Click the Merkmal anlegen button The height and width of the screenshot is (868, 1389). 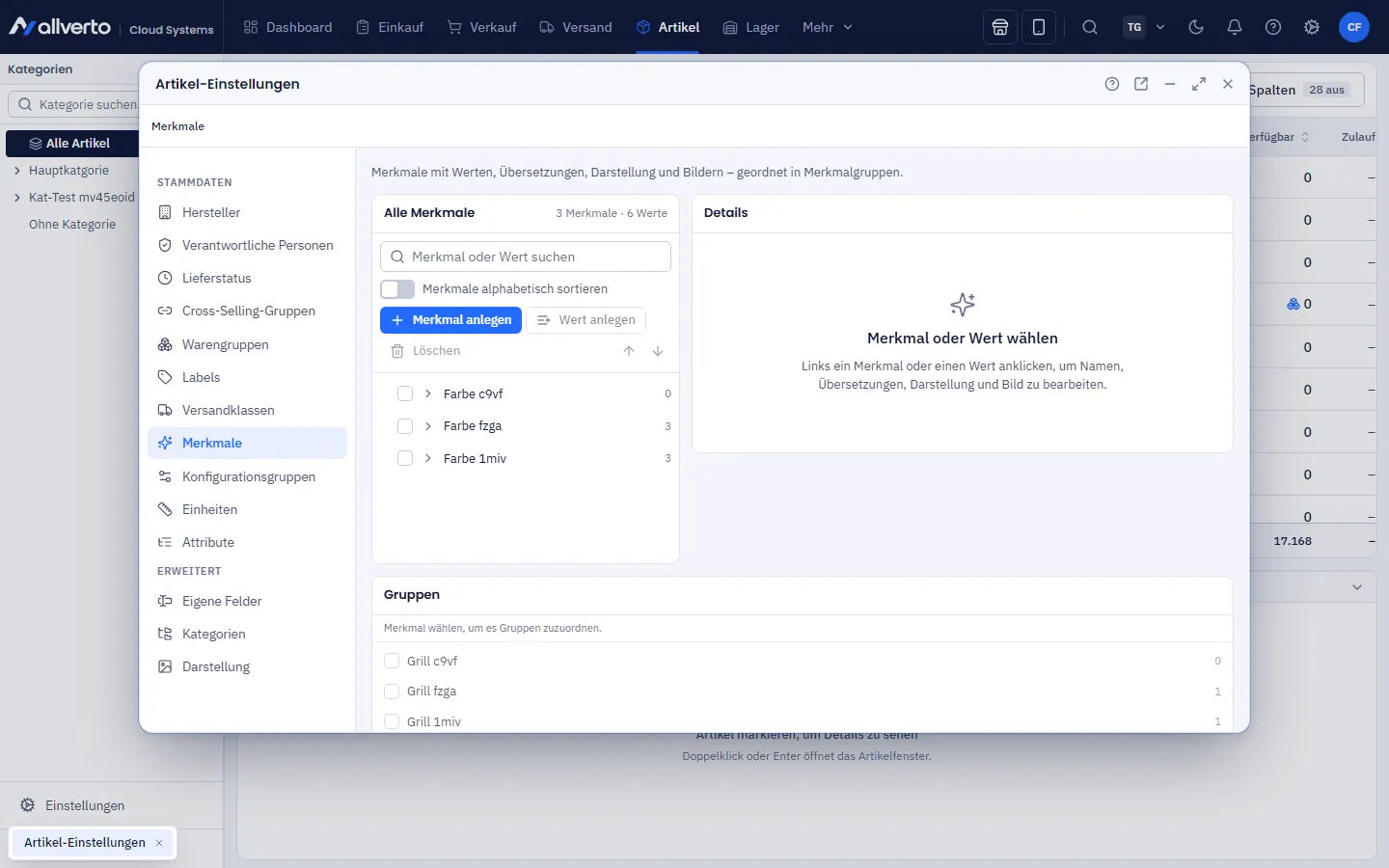click(x=450, y=320)
